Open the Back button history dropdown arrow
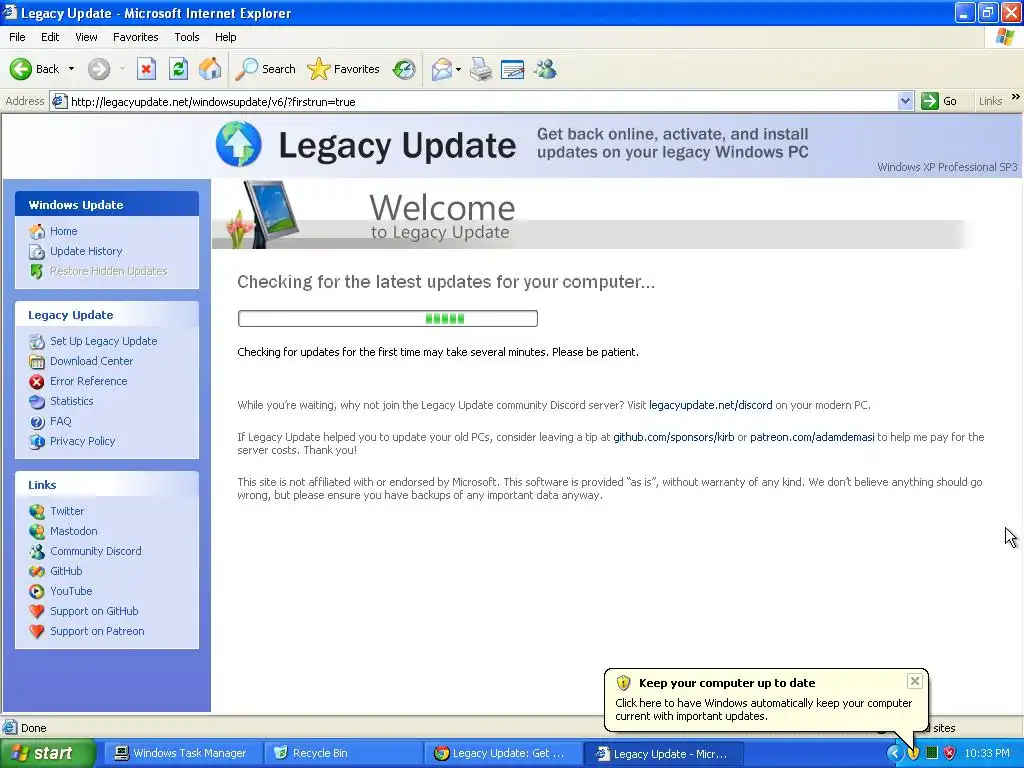1024x768 pixels. (x=71, y=69)
